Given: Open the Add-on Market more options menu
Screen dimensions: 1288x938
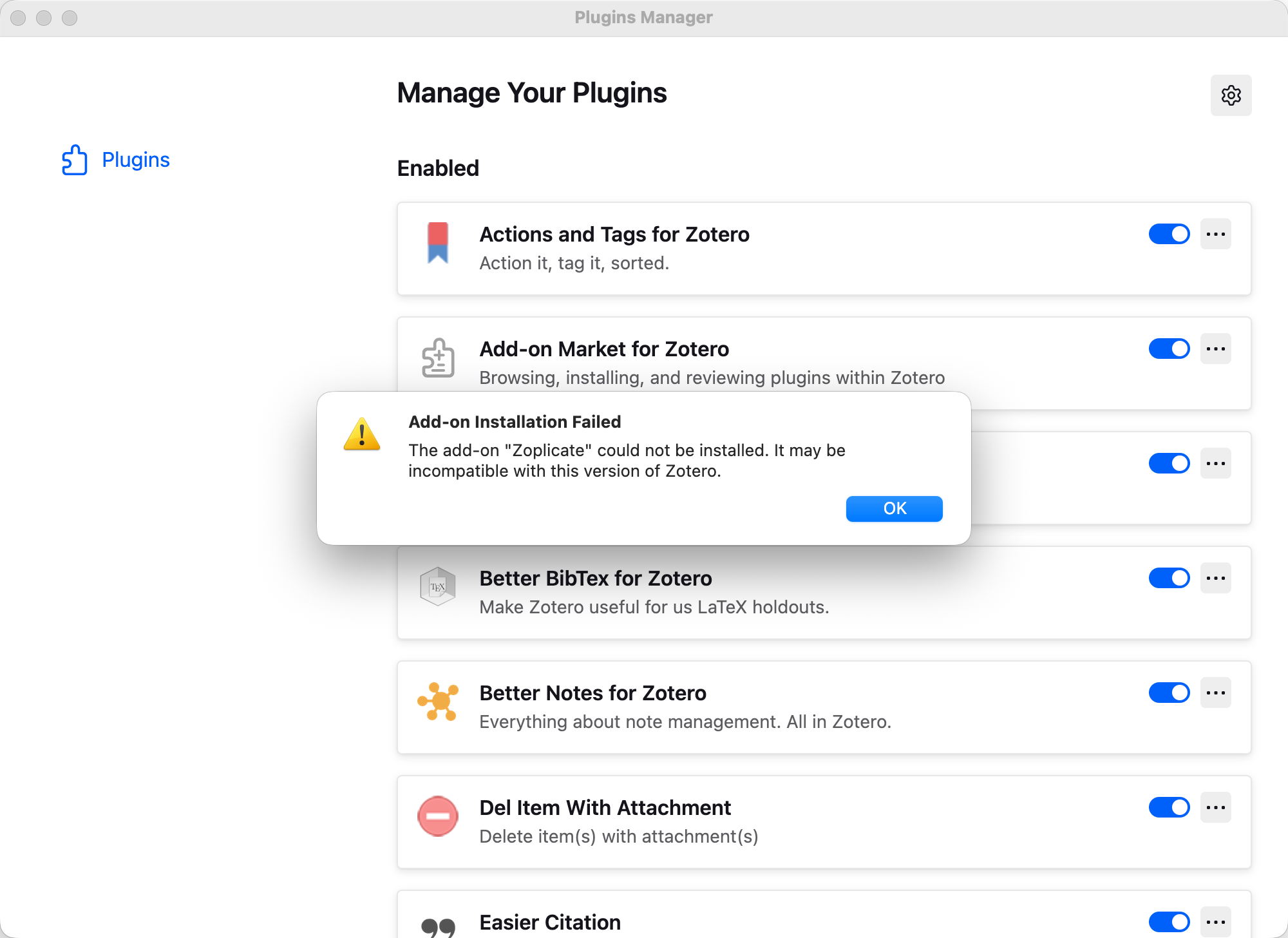Looking at the screenshot, I should coord(1215,349).
